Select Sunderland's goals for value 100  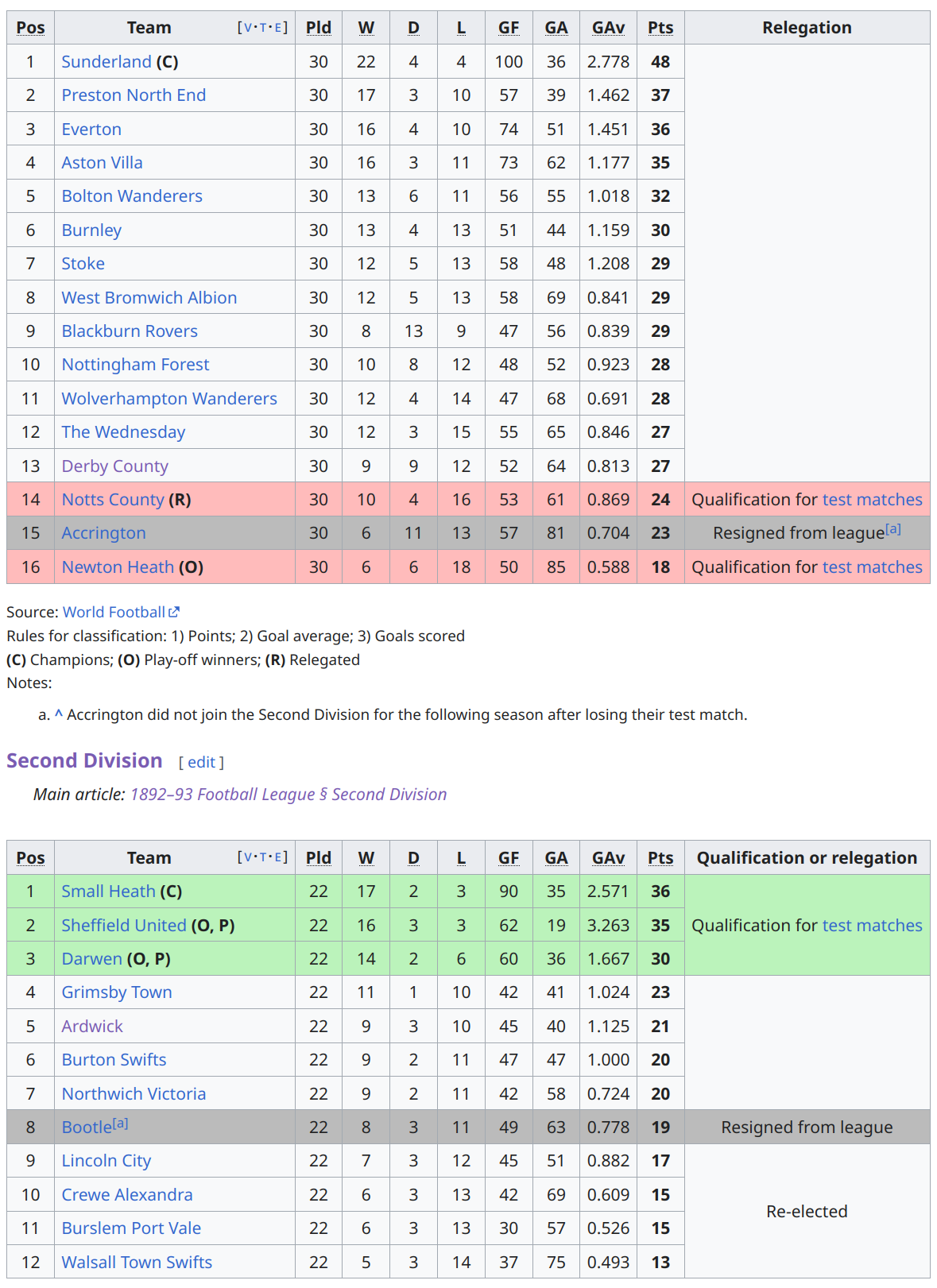(509, 62)
